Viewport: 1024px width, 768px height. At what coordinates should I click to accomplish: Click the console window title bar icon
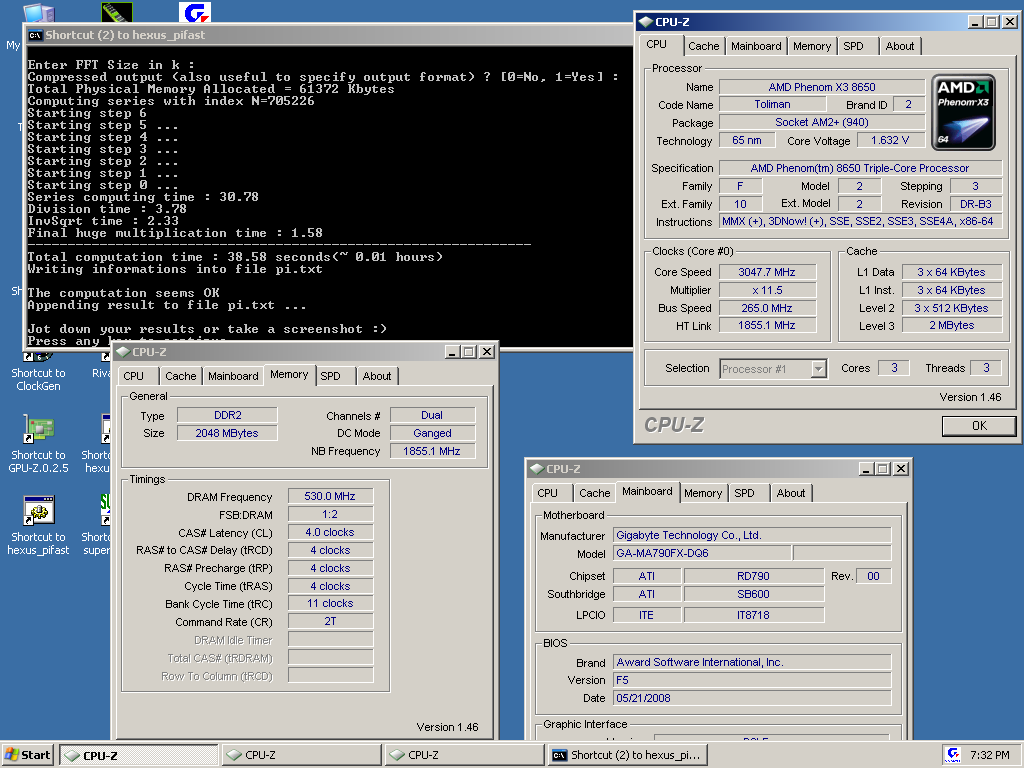(x=35, y=35)
